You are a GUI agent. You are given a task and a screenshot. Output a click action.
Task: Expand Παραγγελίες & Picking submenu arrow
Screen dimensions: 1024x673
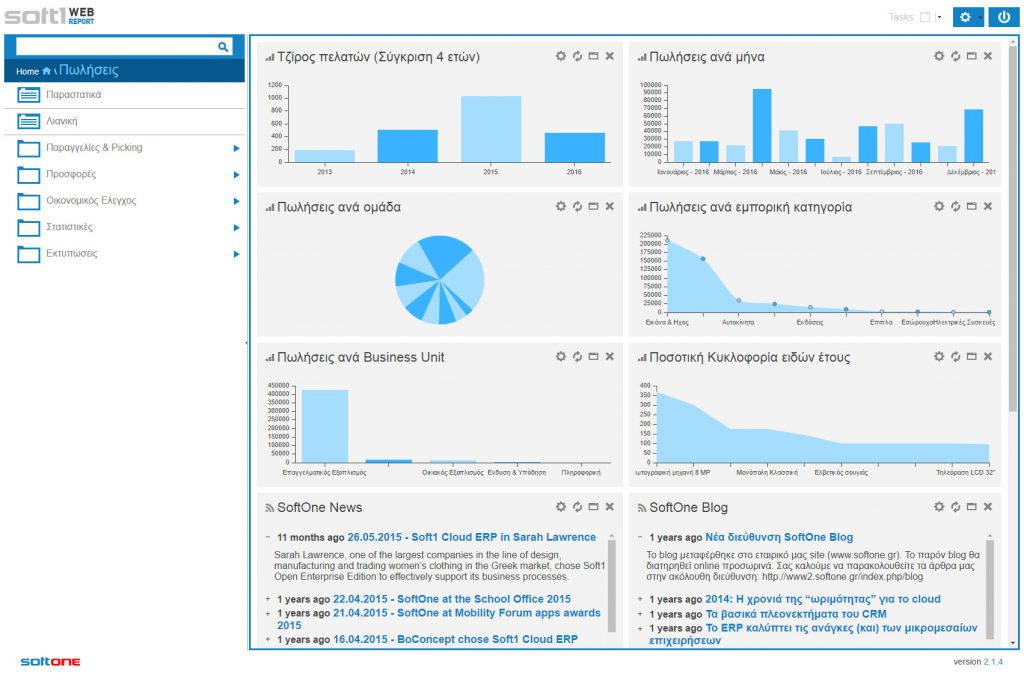coord(236,148)
